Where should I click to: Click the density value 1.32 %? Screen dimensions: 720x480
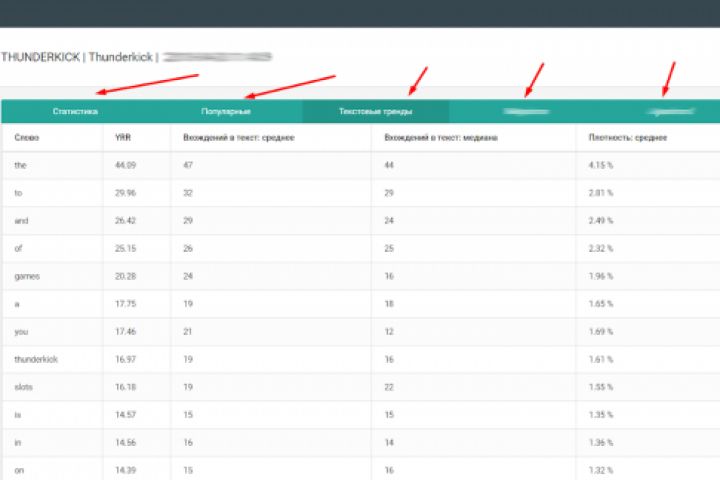tap(601, 470)
